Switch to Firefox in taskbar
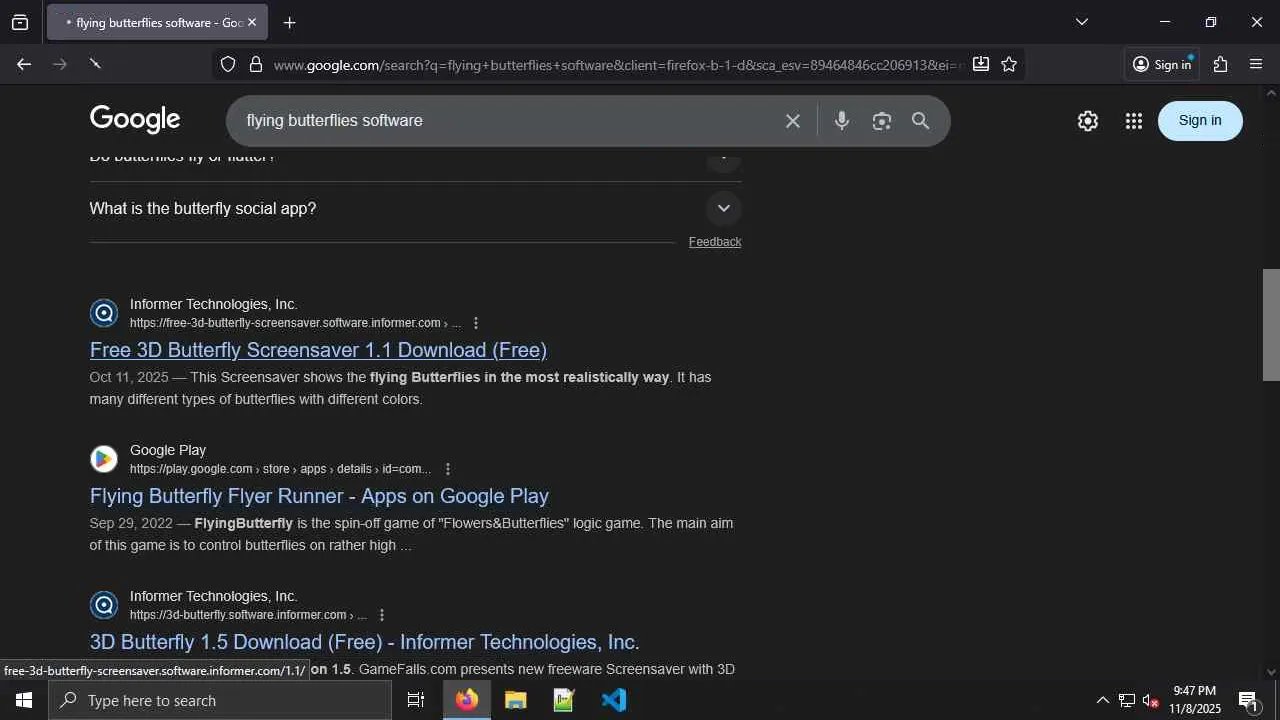Viewport: 1280px width, 720px height. 467,700
